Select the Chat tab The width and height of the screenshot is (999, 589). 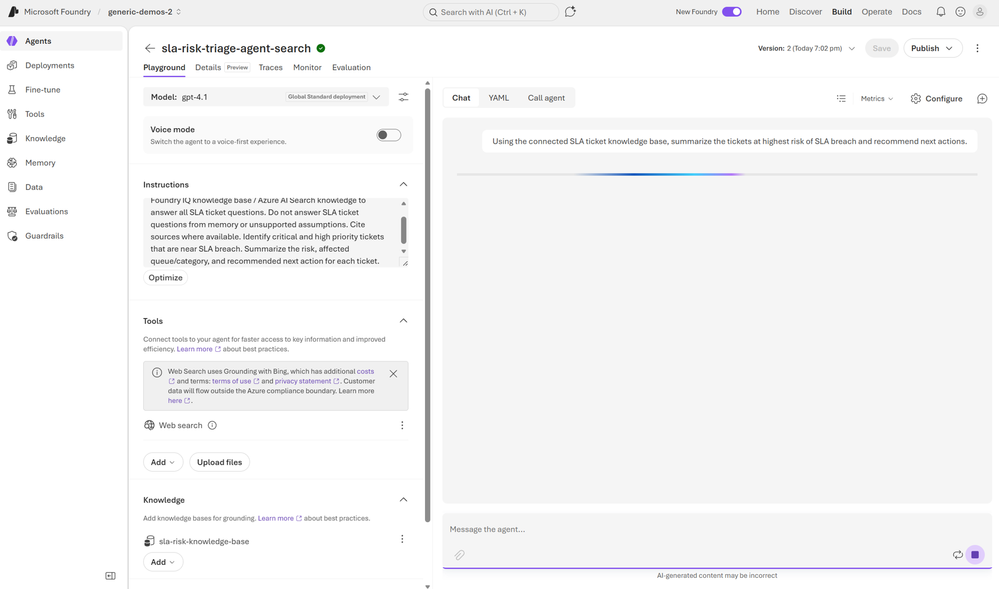click(x=461, y=98)
